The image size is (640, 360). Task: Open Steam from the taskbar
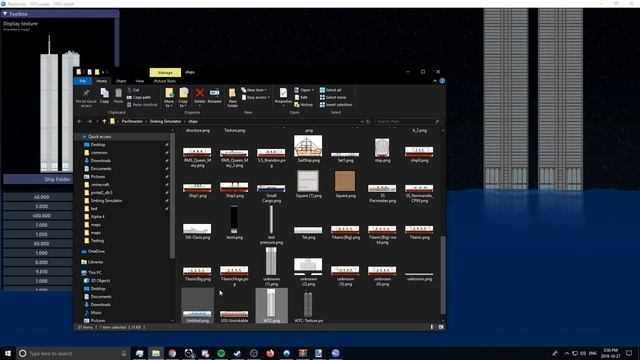238,353
